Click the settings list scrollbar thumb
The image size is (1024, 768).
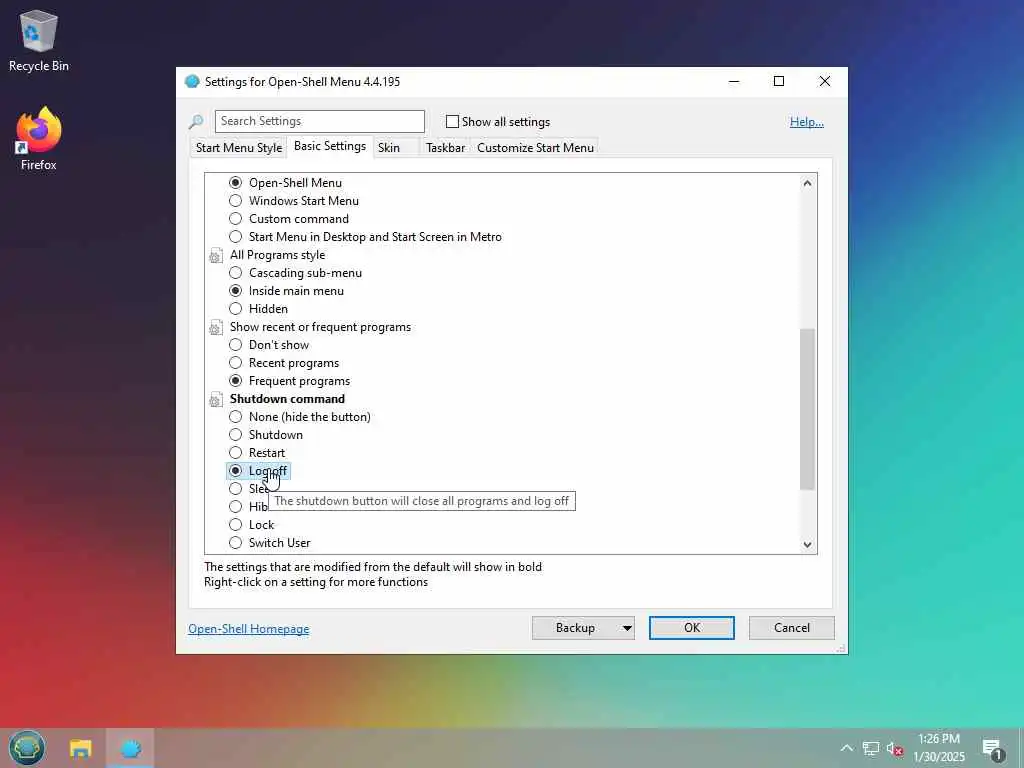[x=807, y=409]
